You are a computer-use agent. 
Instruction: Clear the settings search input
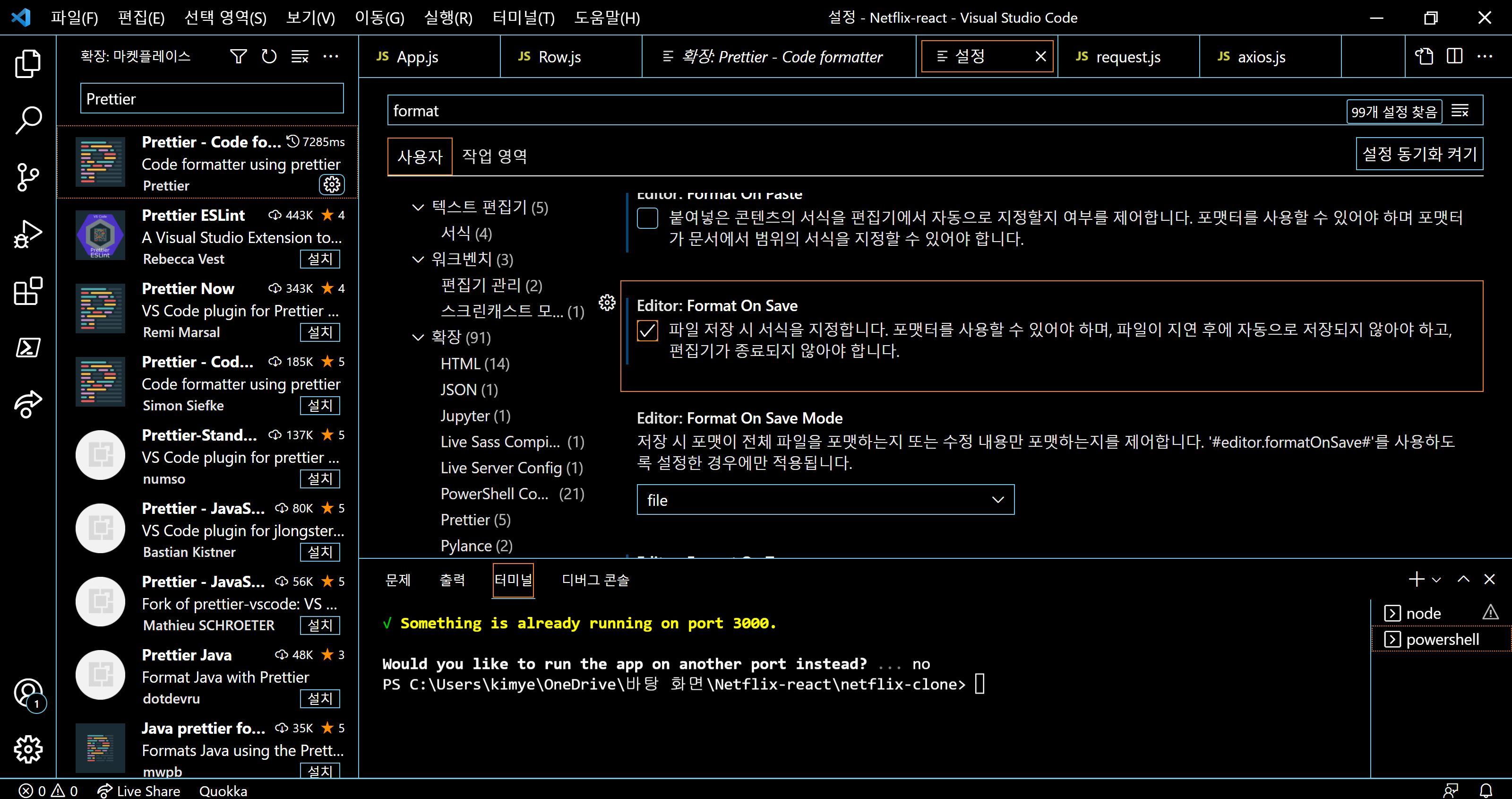tap(1460, 111)
